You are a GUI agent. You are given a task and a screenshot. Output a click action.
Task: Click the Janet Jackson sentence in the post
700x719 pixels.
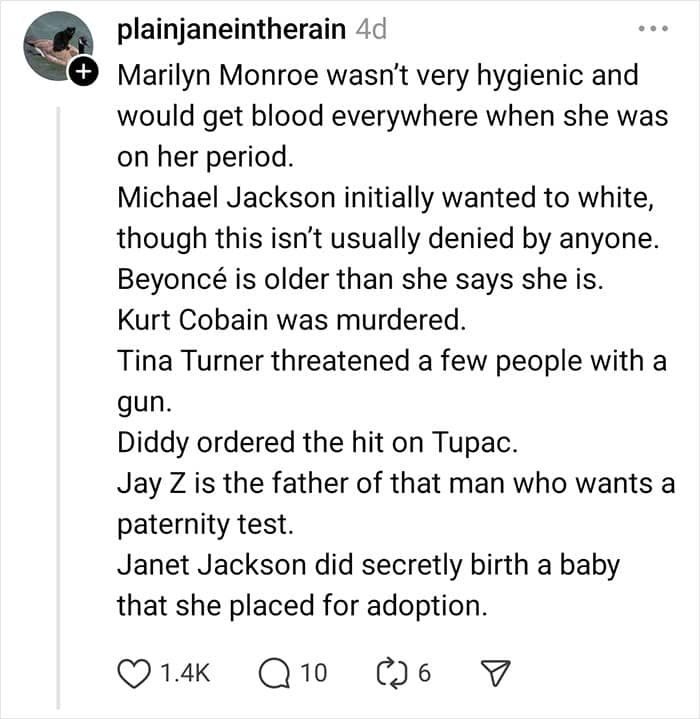368,567
